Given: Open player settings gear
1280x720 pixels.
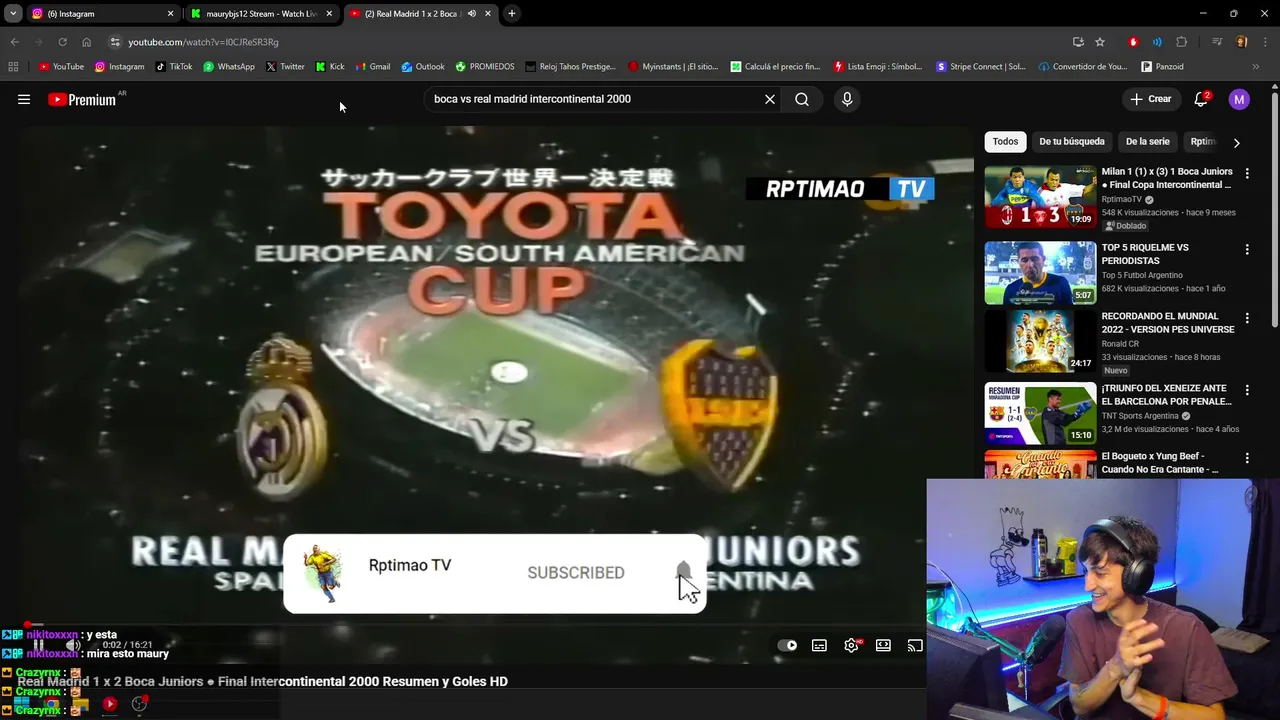Looking at the screenshot, I should pos(851,645).
